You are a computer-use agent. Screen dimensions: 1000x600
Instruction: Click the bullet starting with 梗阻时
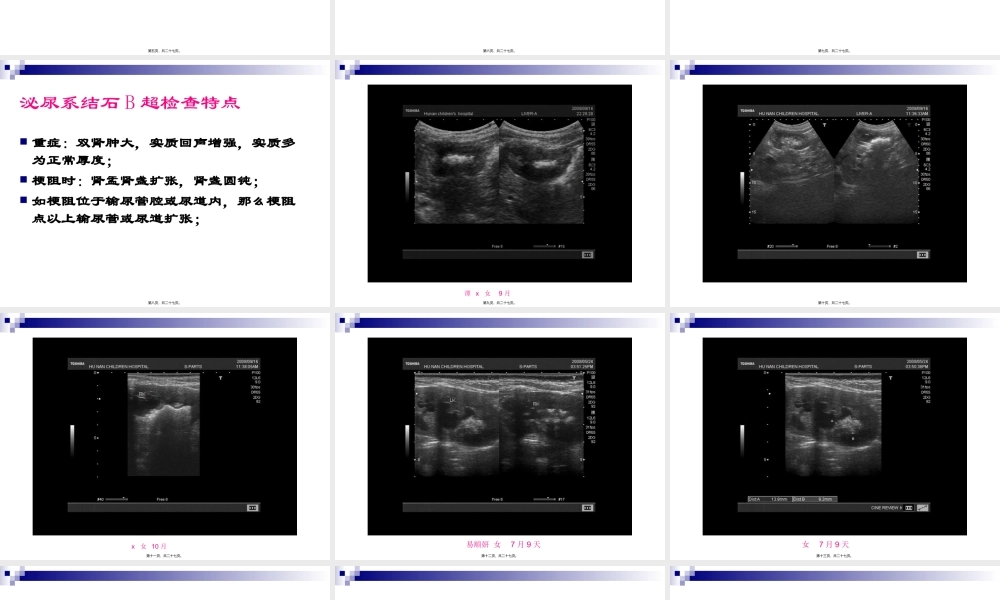tap(146, 181)
